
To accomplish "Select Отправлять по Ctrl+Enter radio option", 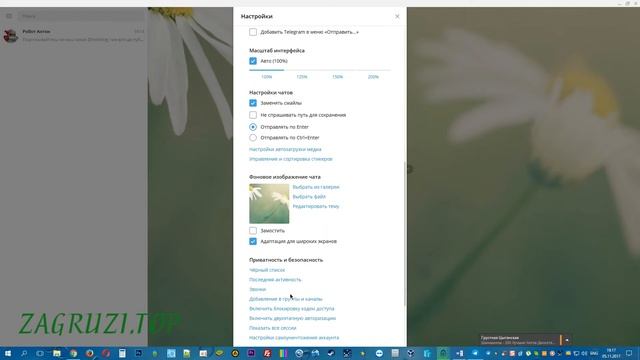I will (x=253, y=138).
